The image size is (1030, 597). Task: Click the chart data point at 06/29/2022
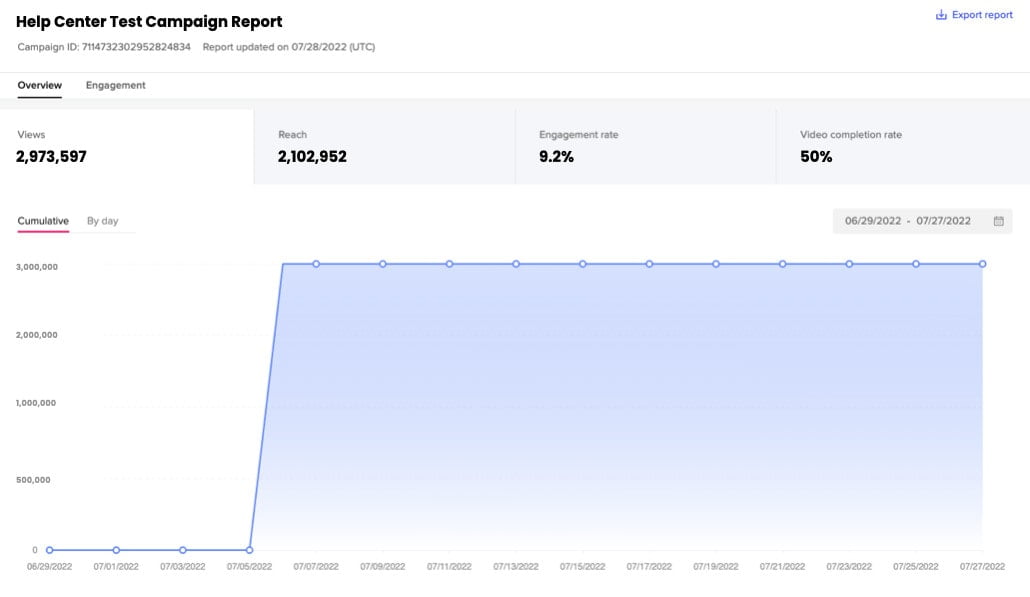coord(49,550)
